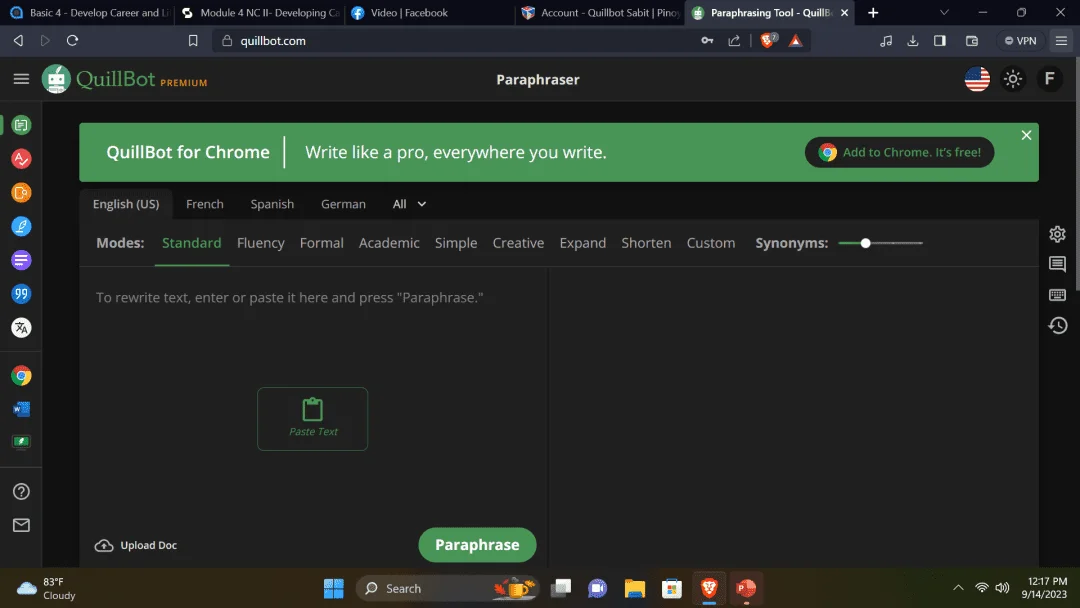The width and height of the screenshot is (1080, 608).
Task: Open QuillBot for Chrome sidebar icon
Action: (x=21, y=376)
